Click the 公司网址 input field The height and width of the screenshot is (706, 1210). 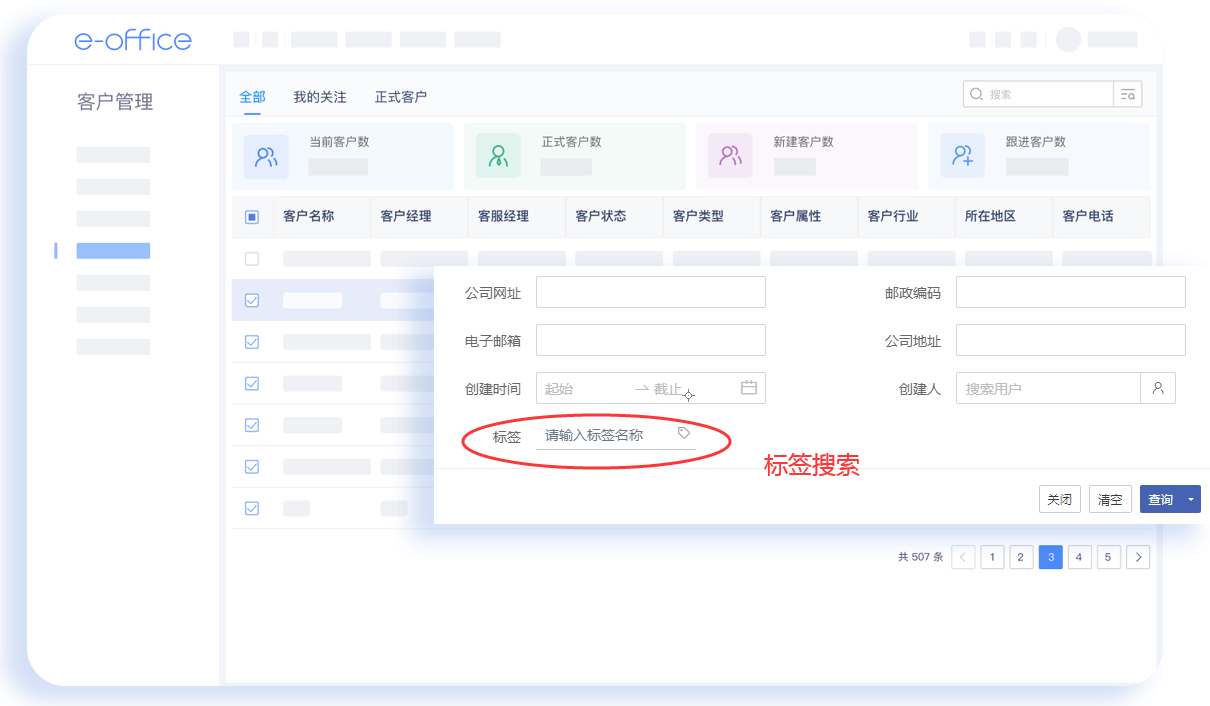click(x=650, y=292)
